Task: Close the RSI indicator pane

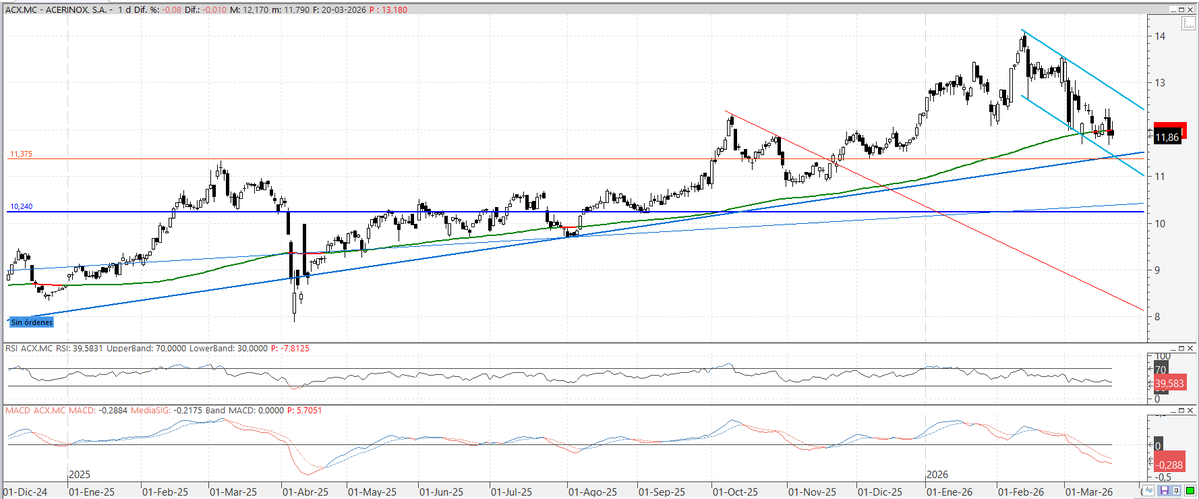Action: click(x=1191, y=348)
